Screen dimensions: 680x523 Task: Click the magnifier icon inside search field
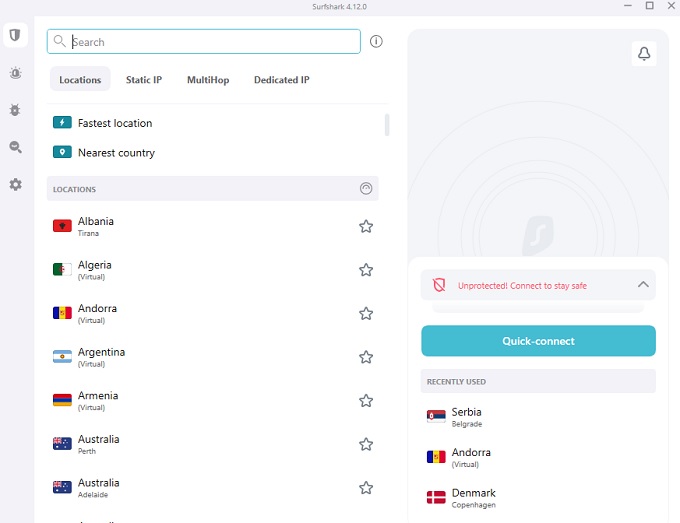(59, 41)
